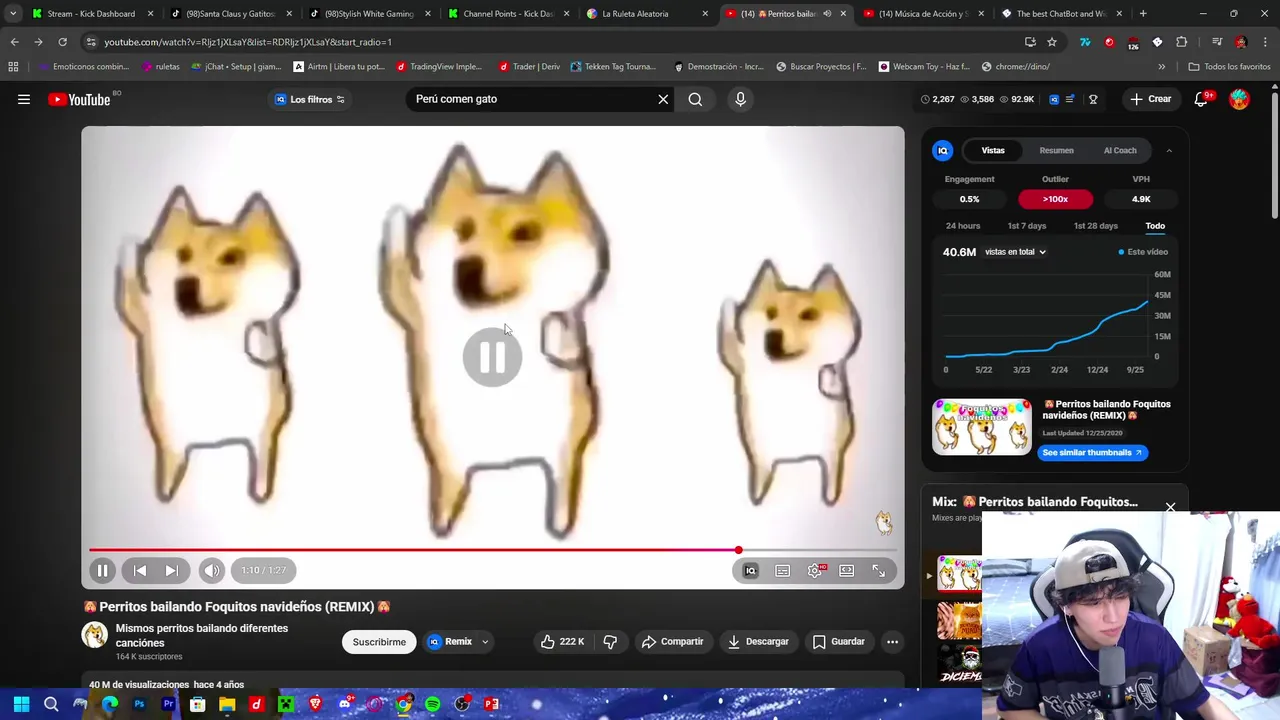Skip to next video in playlist

click(172, 570)
